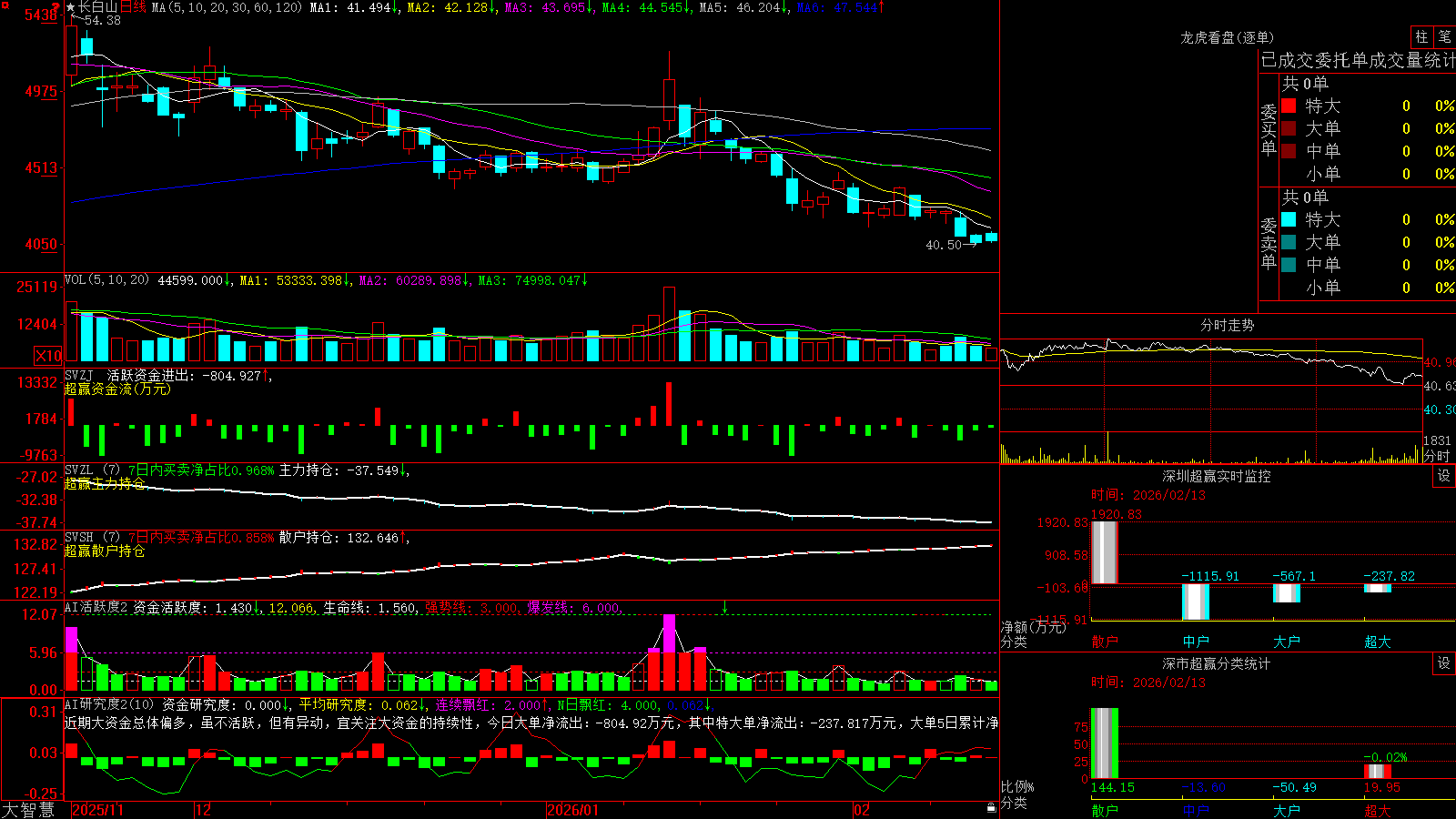The width and height of the screenshot is (1456, 819).
Task: Click the 龙虎看盘(逐单) panel title
Action: (1227, 37)
